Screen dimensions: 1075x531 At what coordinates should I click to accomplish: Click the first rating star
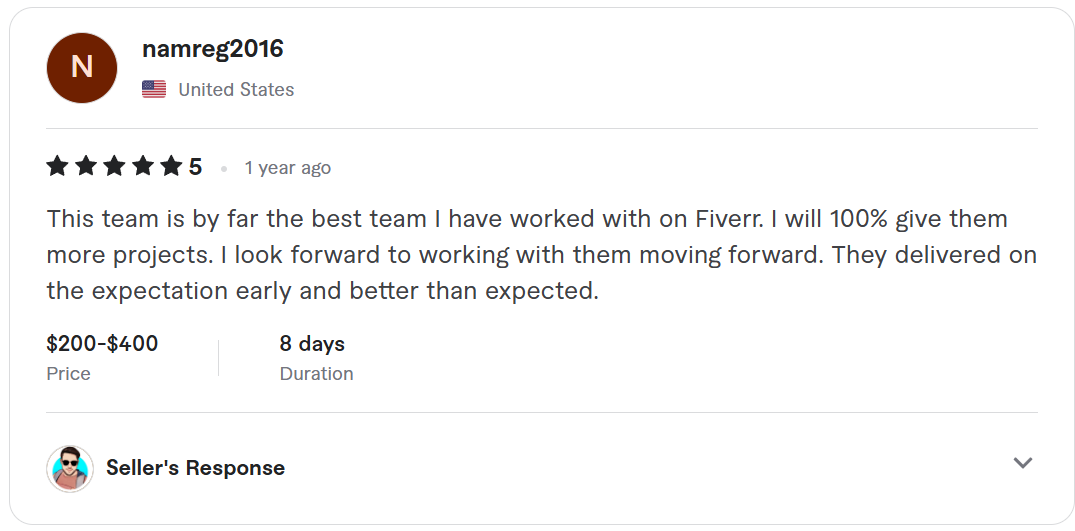click(57, 167)
